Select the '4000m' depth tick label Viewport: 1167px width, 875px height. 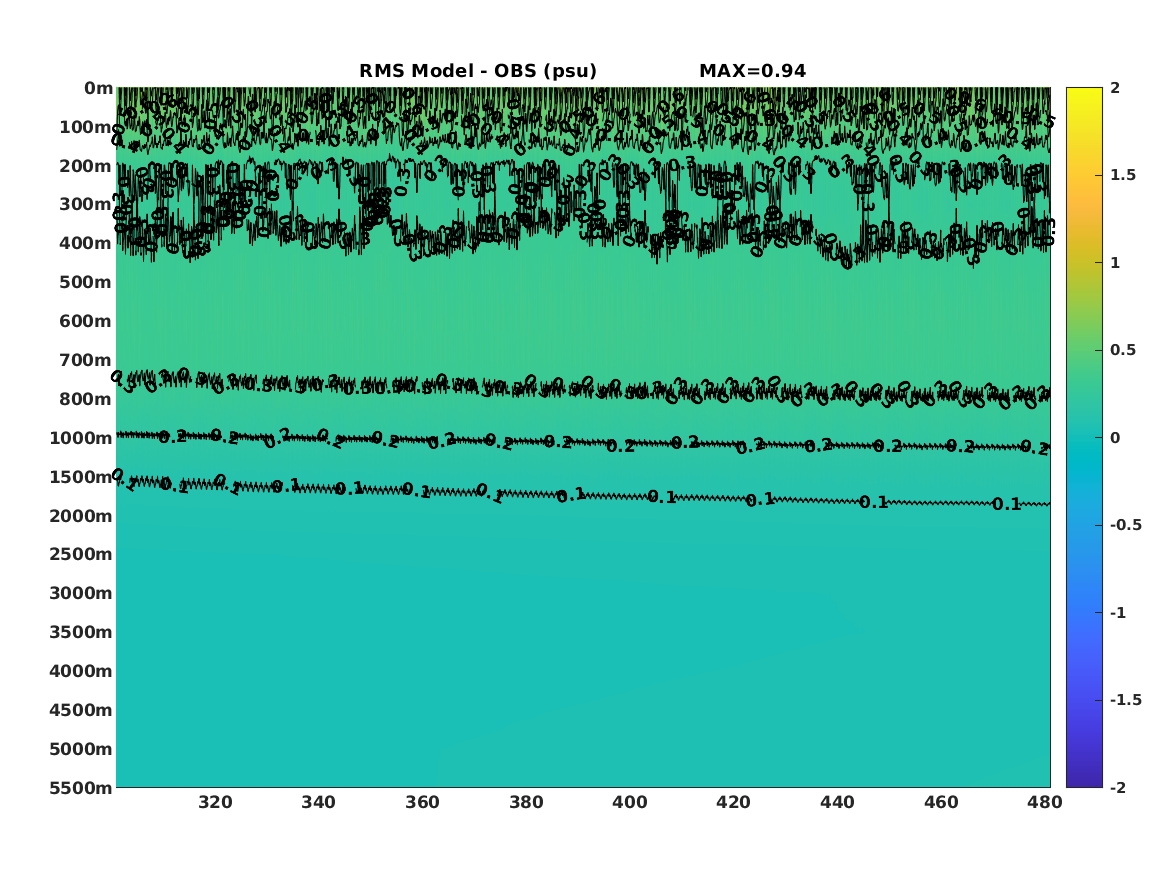pos(81,671)
